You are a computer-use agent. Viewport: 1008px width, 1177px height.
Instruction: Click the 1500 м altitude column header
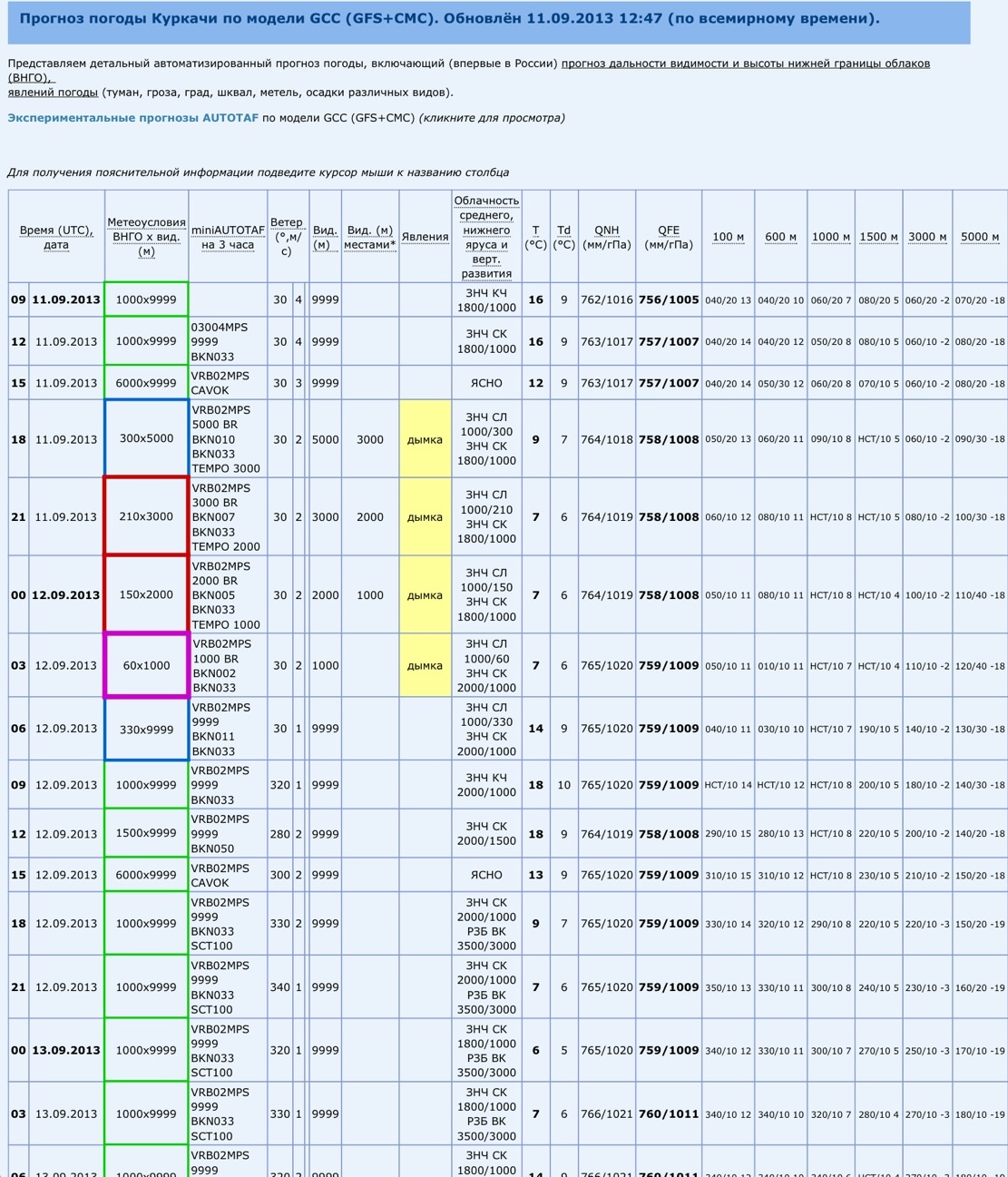click(878, 237)
